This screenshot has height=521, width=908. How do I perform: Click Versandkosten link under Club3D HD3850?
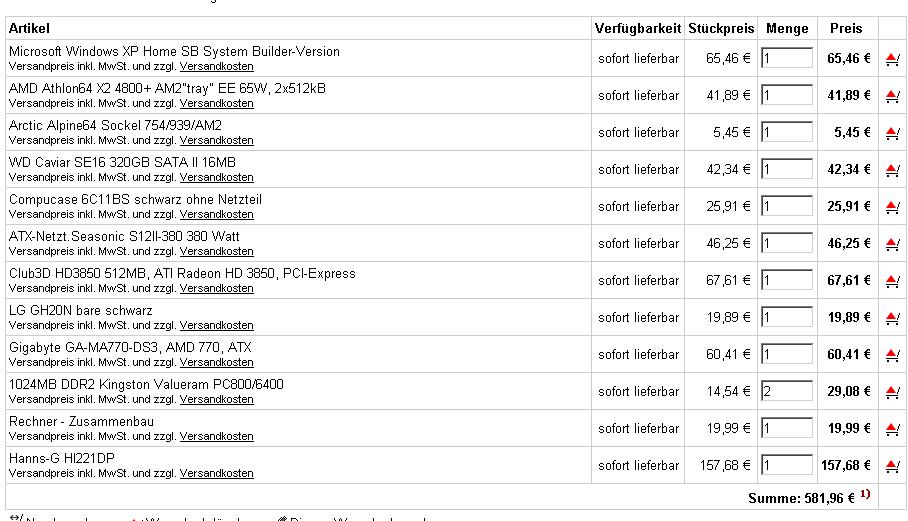pos(216,288)
